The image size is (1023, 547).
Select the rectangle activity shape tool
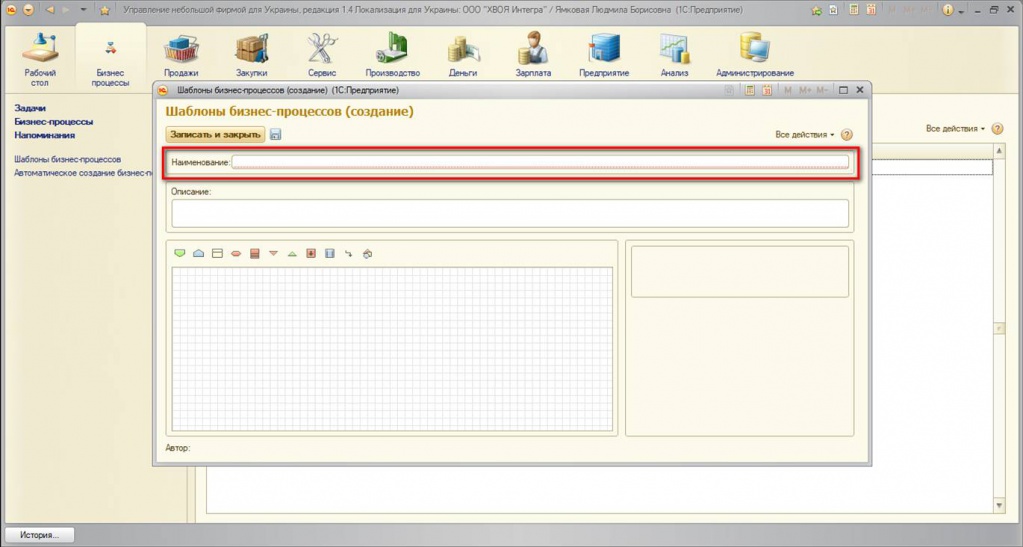217,253
